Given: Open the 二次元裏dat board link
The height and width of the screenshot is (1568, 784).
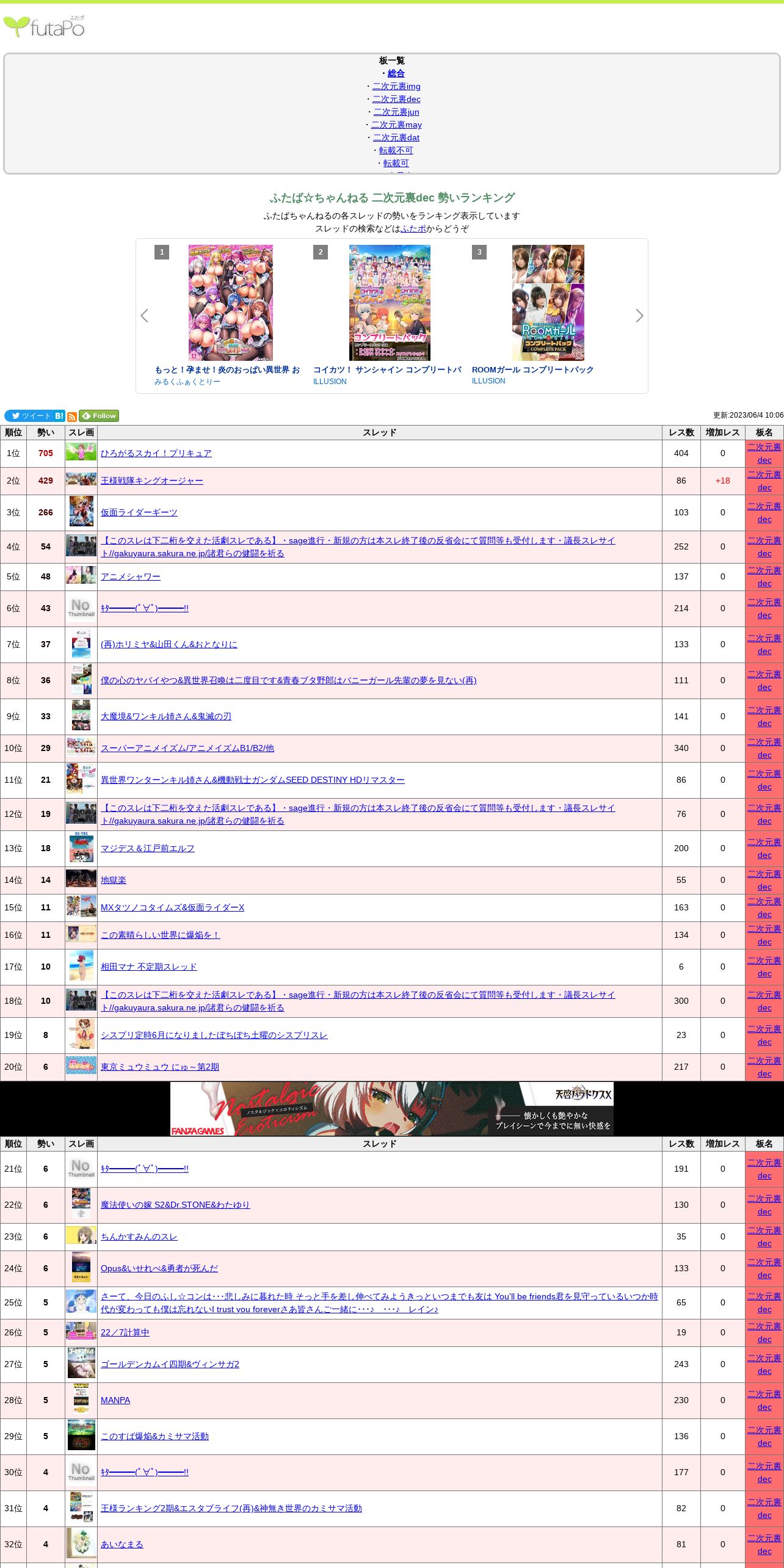Looking at the screenshot, I should pos(396,137).
